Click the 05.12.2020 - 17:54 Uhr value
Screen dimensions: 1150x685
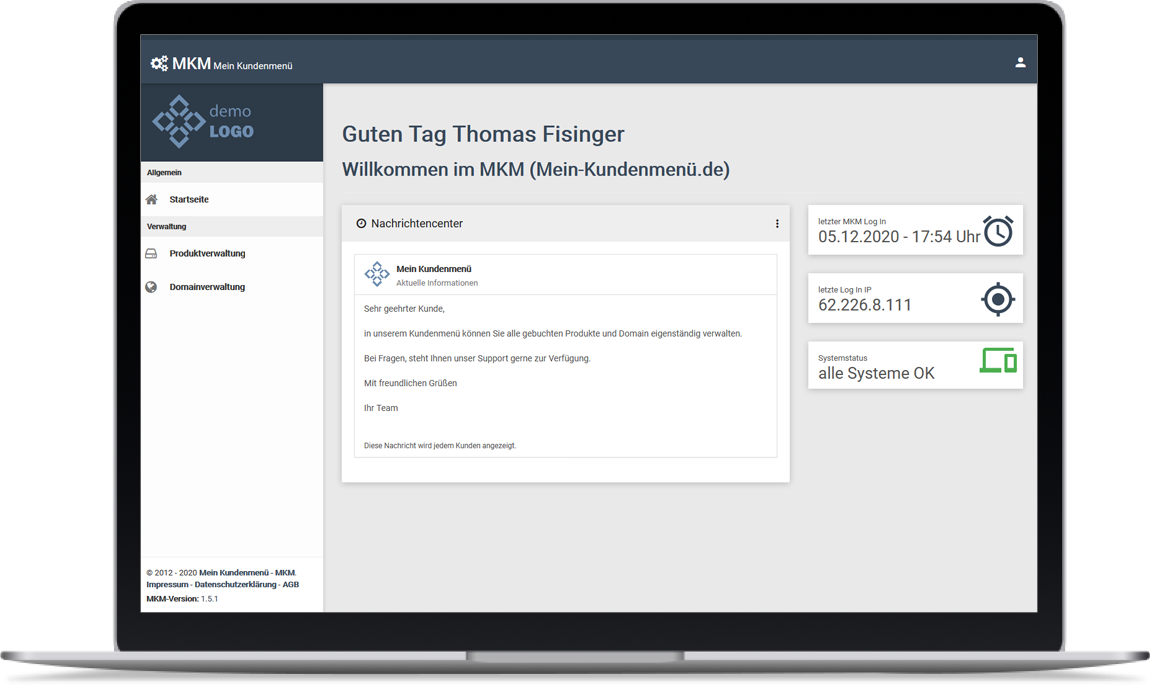(x=899, y=237)
